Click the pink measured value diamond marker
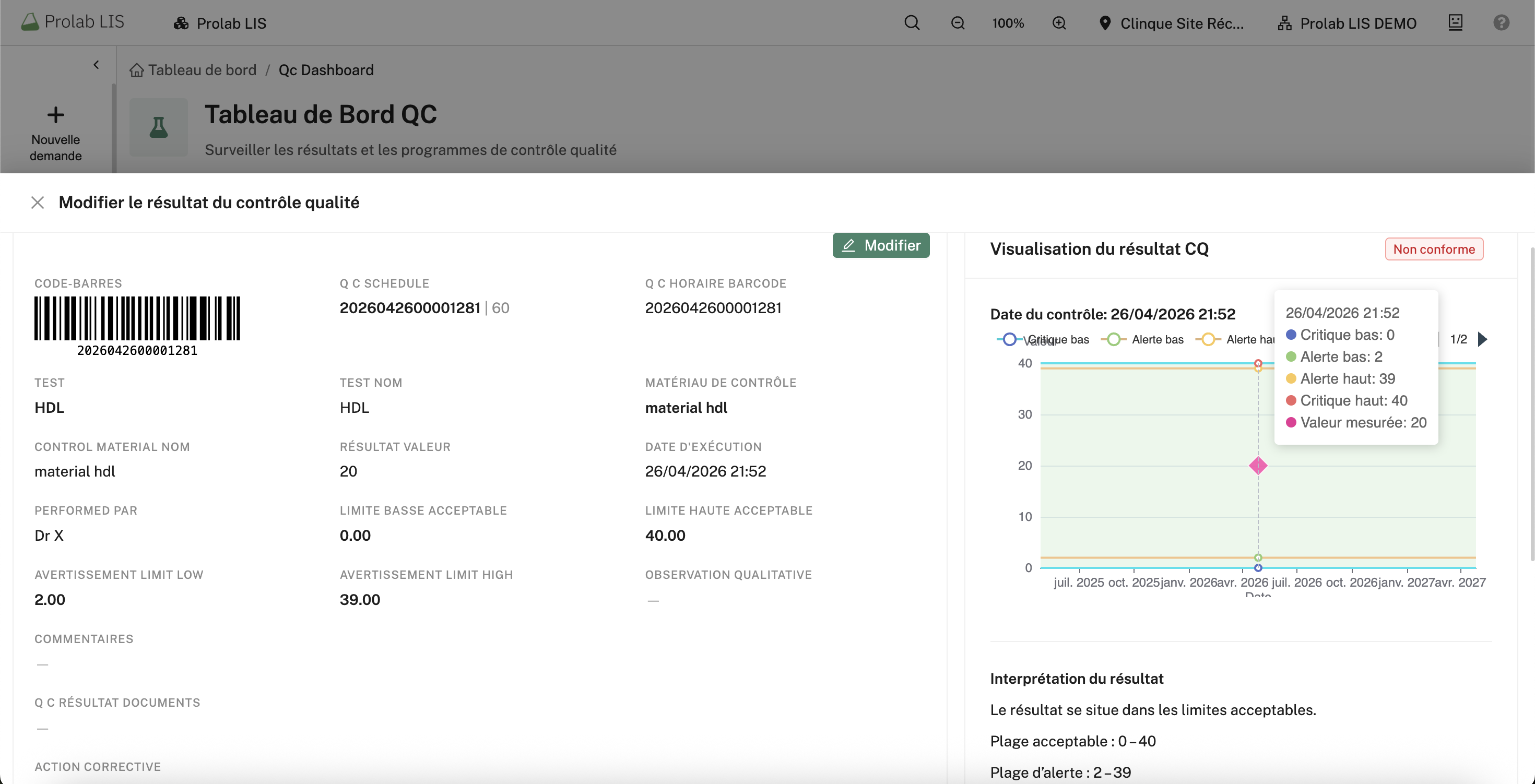This screenshot has width=1535, height=784. tap(1258, 465)
